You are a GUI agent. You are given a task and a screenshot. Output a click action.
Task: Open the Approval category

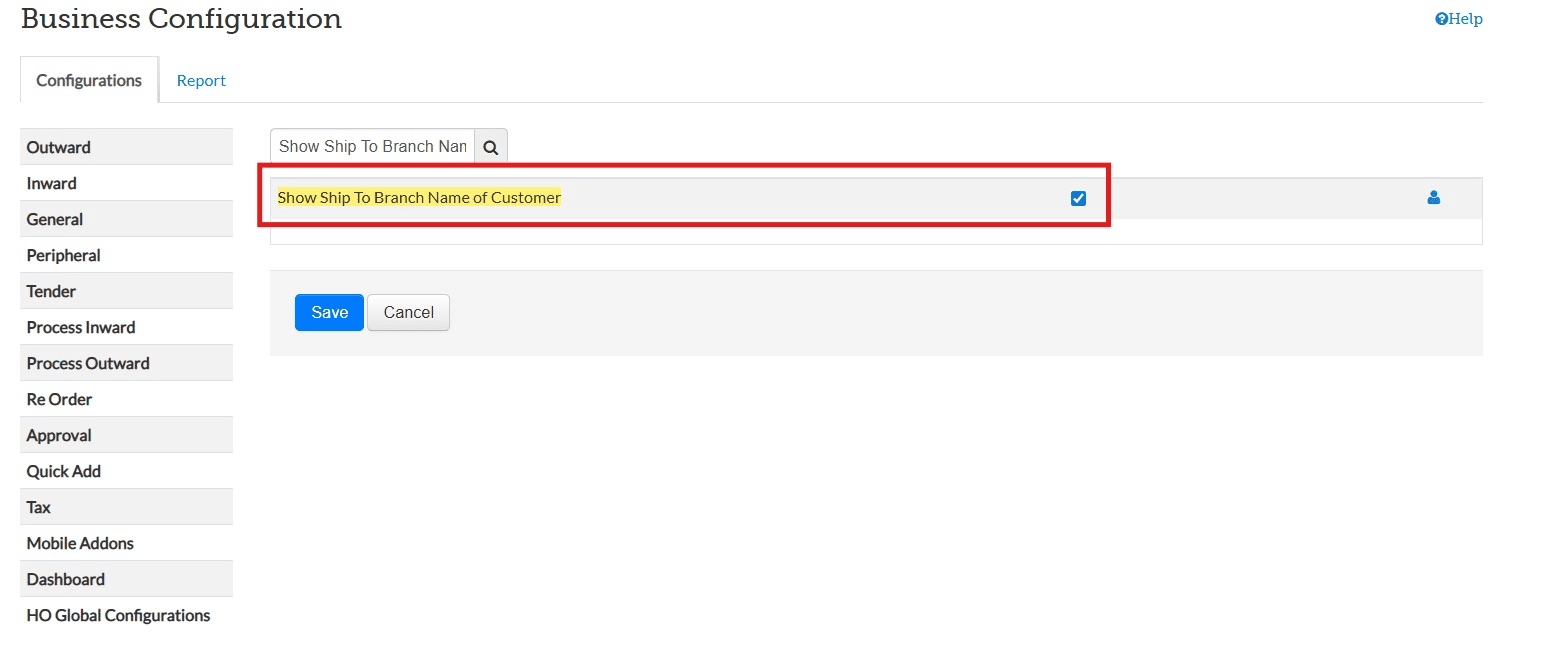(x=59, y=435)
